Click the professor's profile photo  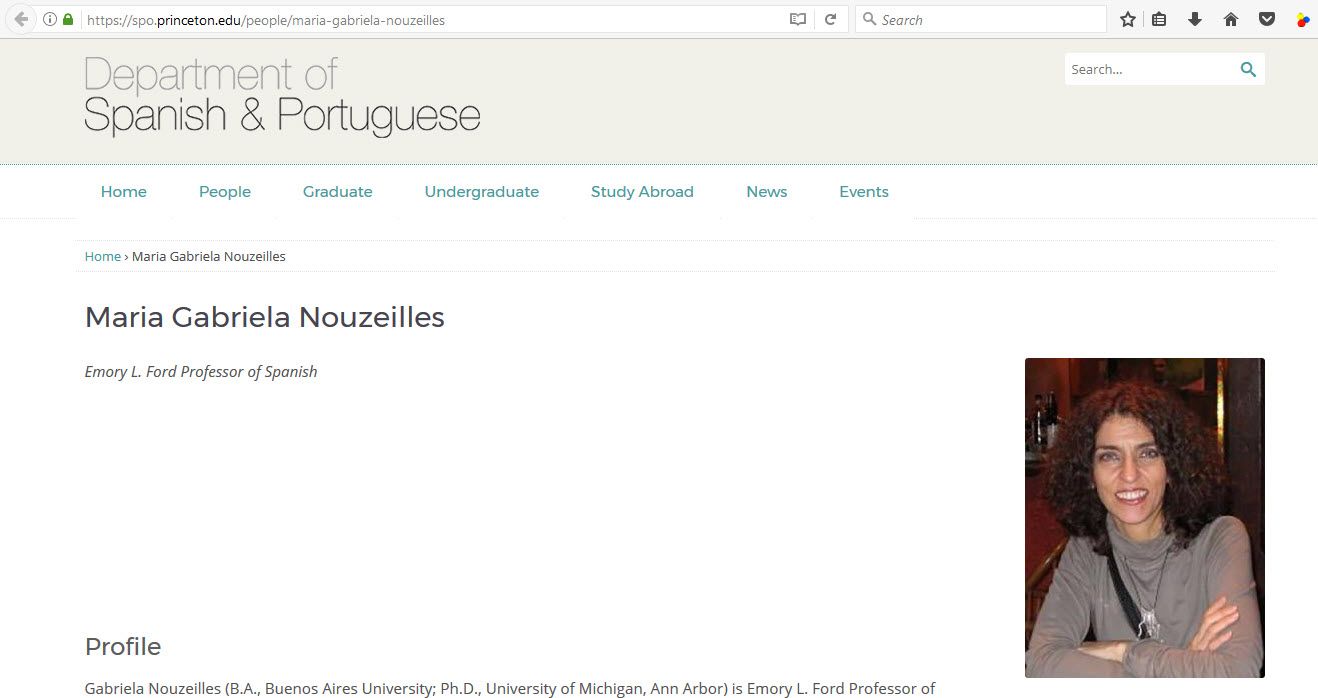coord(1144,517)
